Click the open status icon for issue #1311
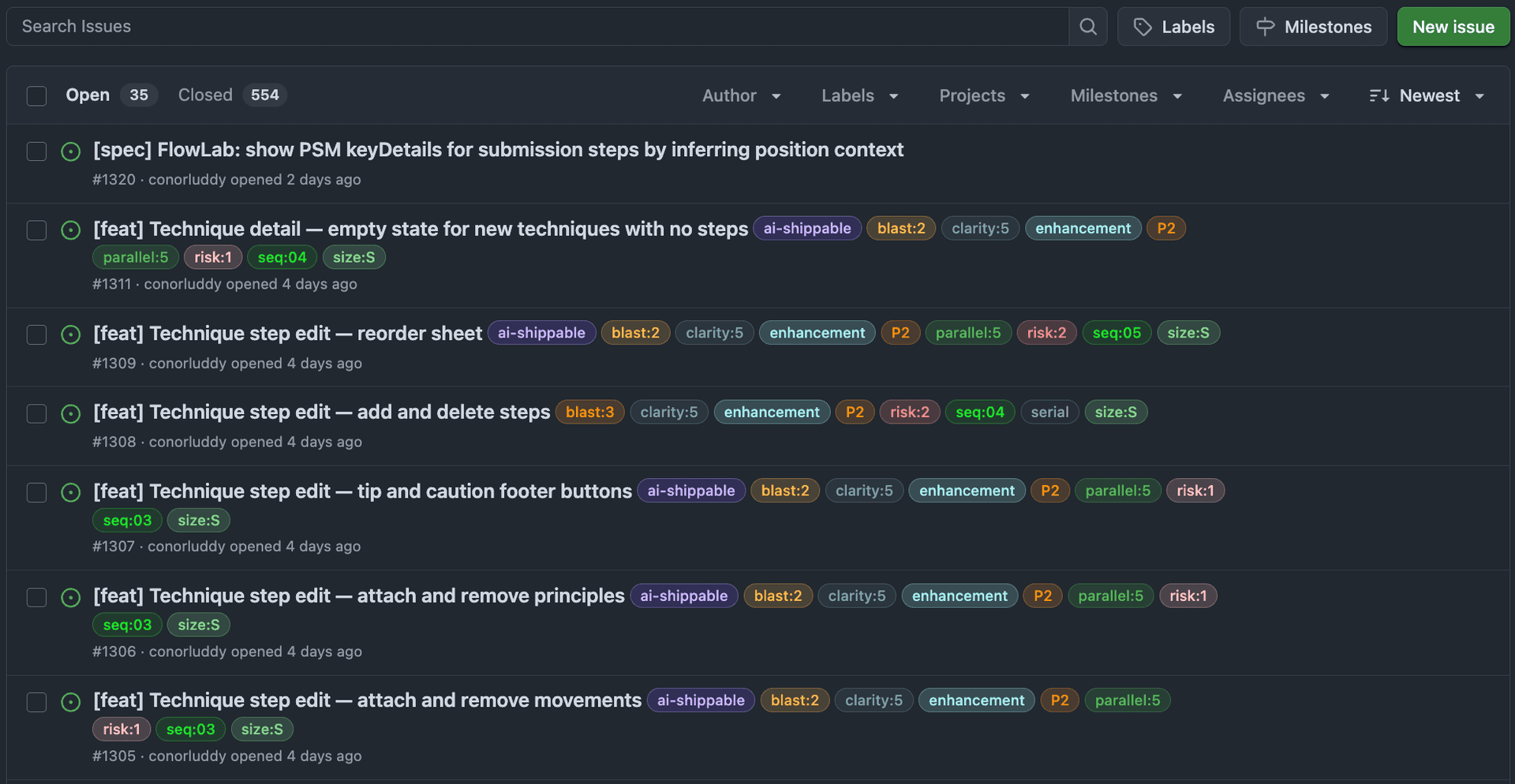1515x784 pixels. (71, 230)
